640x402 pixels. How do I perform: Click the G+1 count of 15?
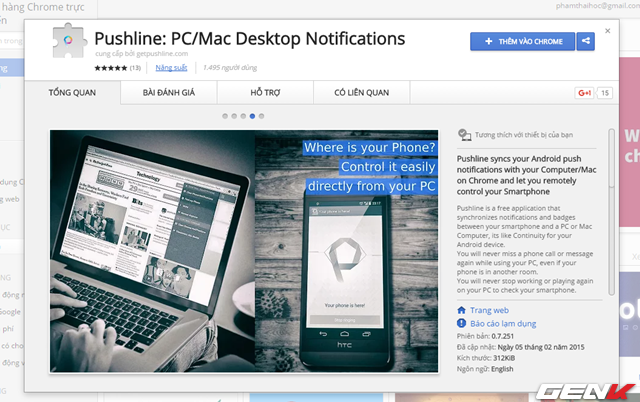click(604, 93)
